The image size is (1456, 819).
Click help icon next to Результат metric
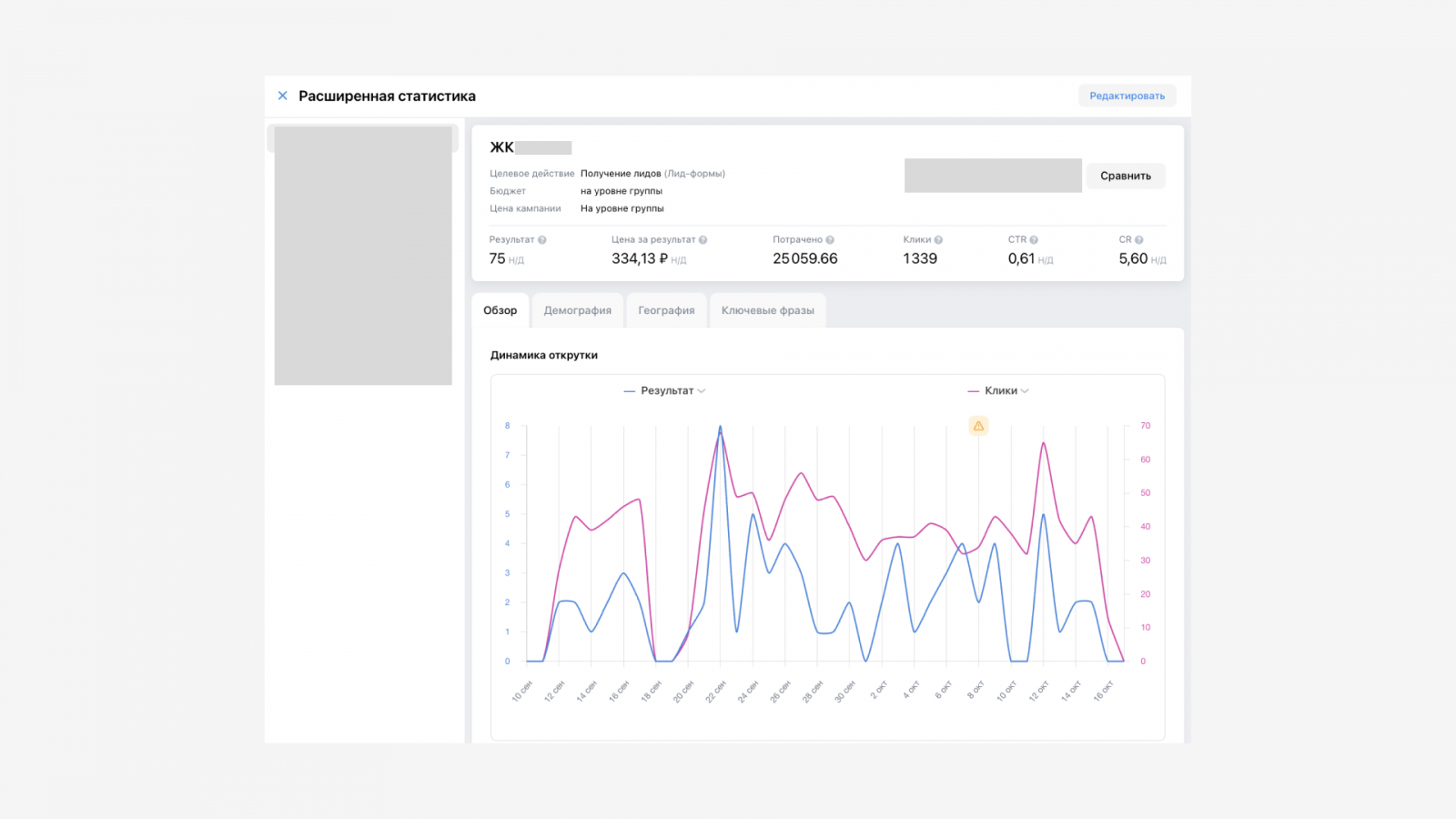tap(542, 240)
